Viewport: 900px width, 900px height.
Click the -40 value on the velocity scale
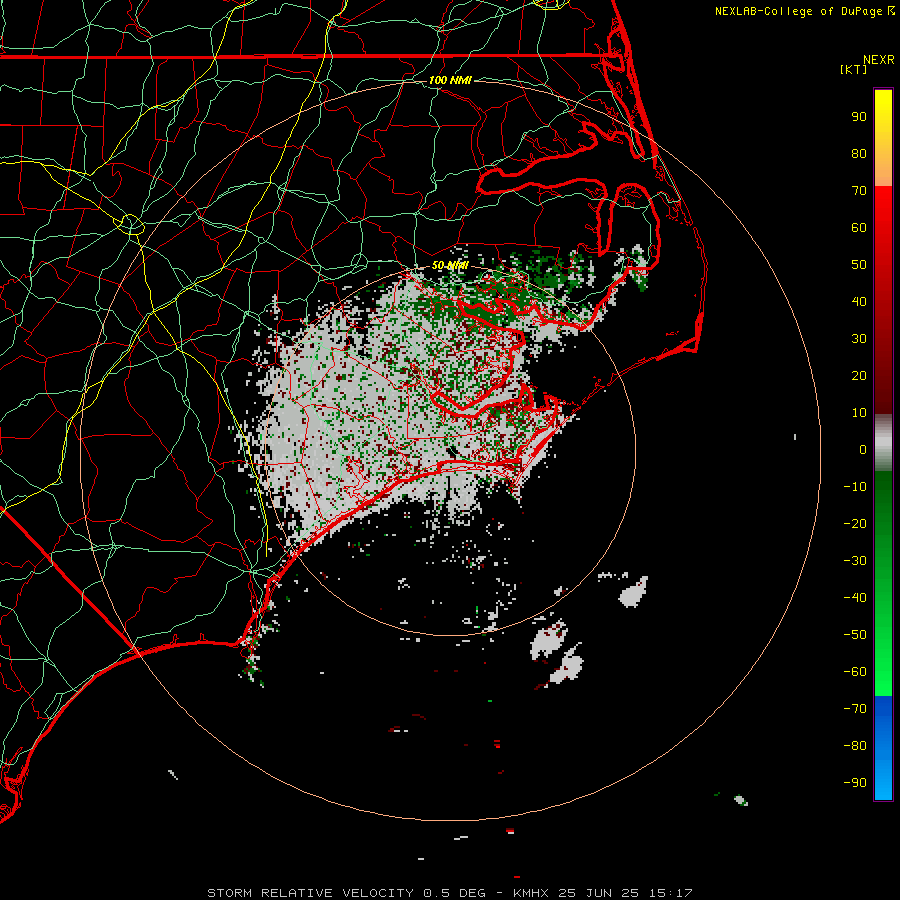point(855,598)
